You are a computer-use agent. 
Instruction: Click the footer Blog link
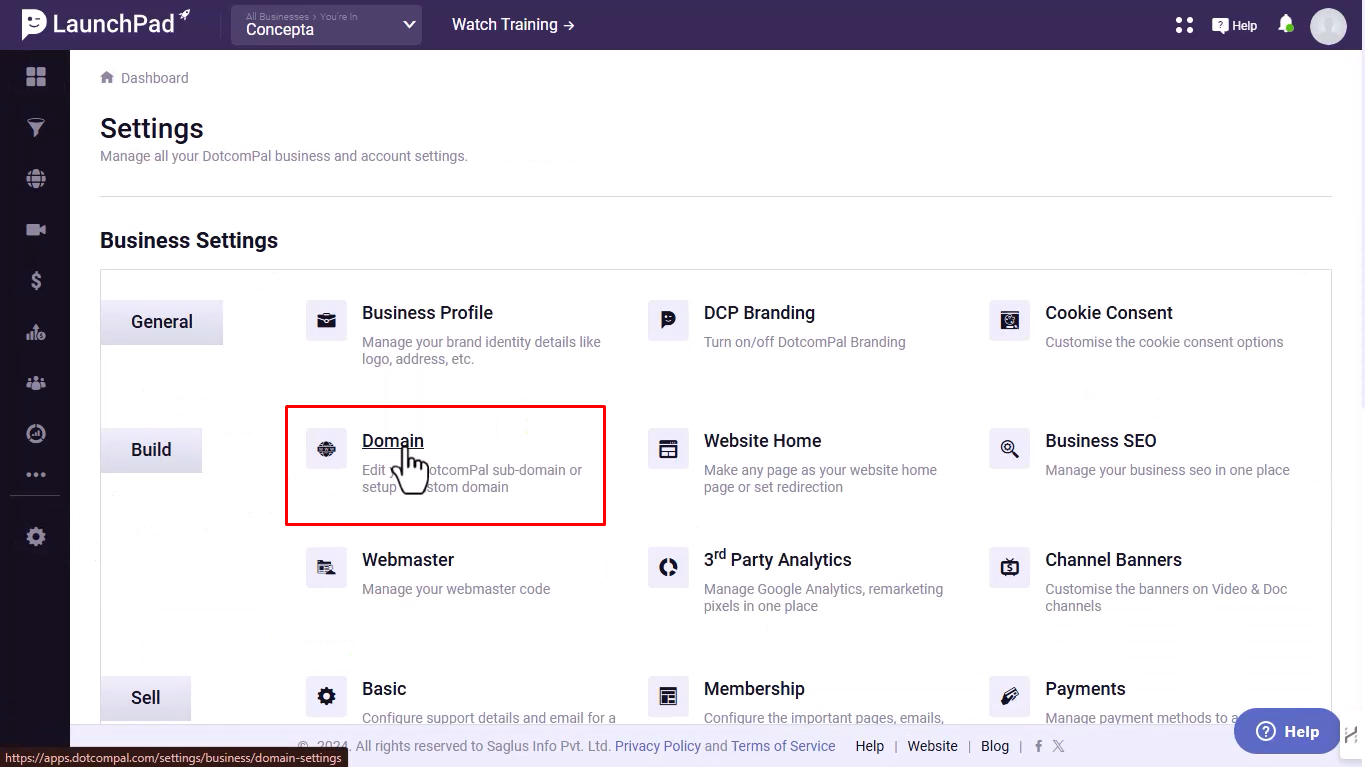coord(995,746)
